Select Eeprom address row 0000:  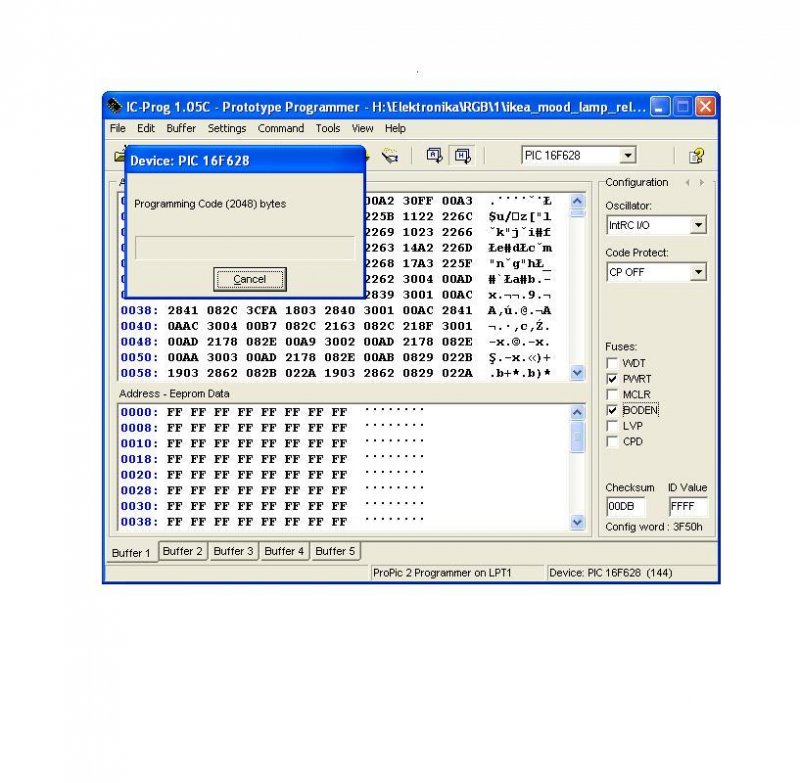tap(139, 412)
